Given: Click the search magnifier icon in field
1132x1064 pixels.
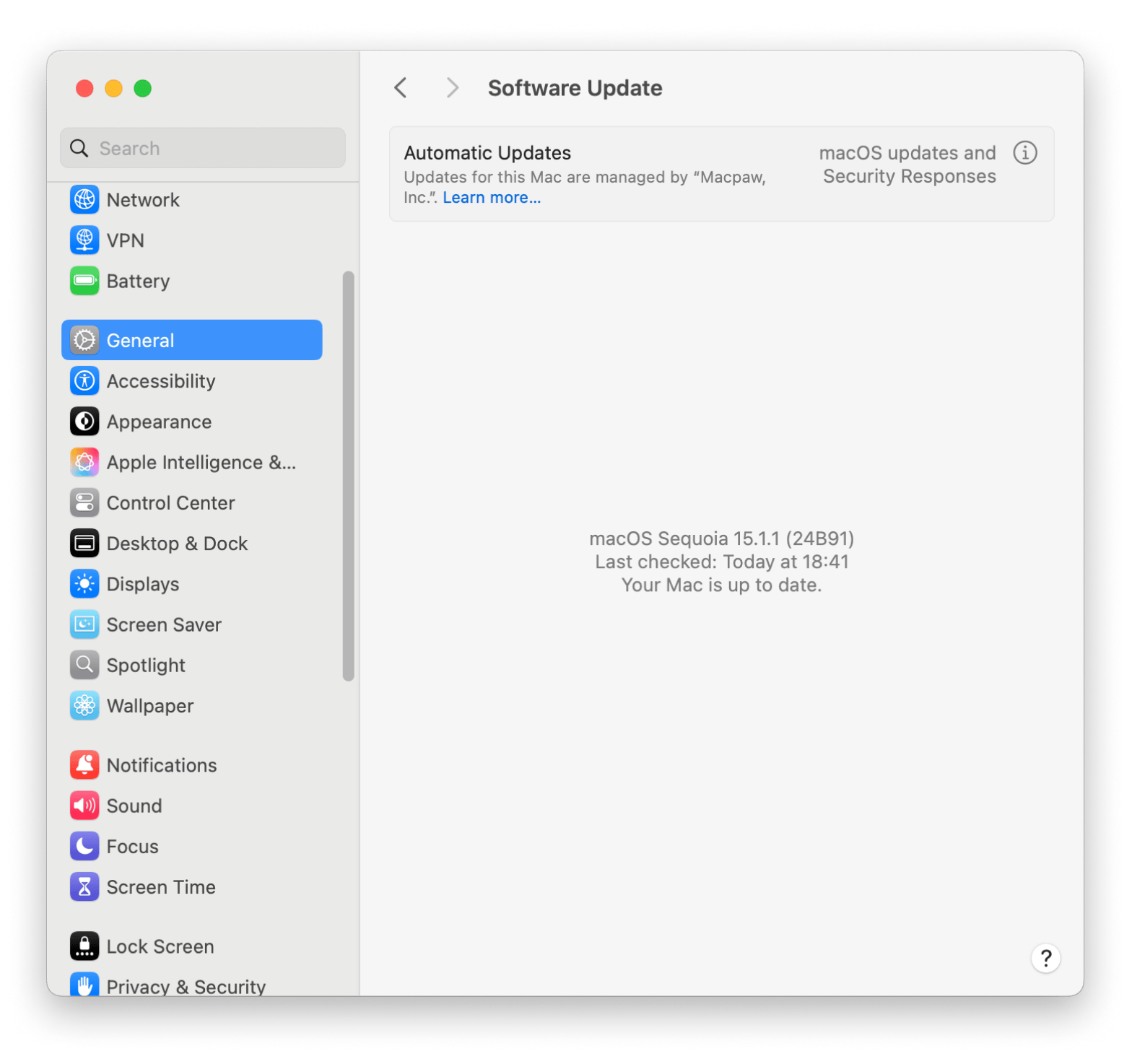Looking at the screenshot, I should tap(79, 148).
